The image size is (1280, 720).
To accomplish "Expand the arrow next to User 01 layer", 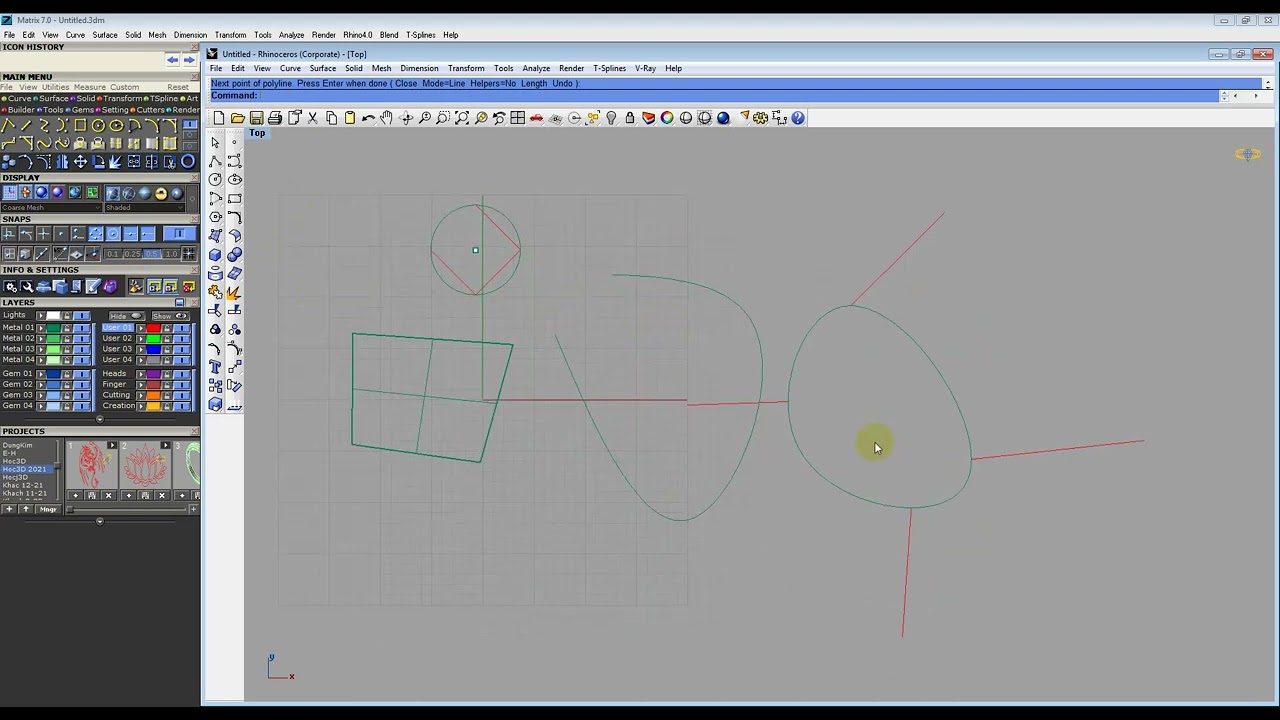I will (141, 328).
